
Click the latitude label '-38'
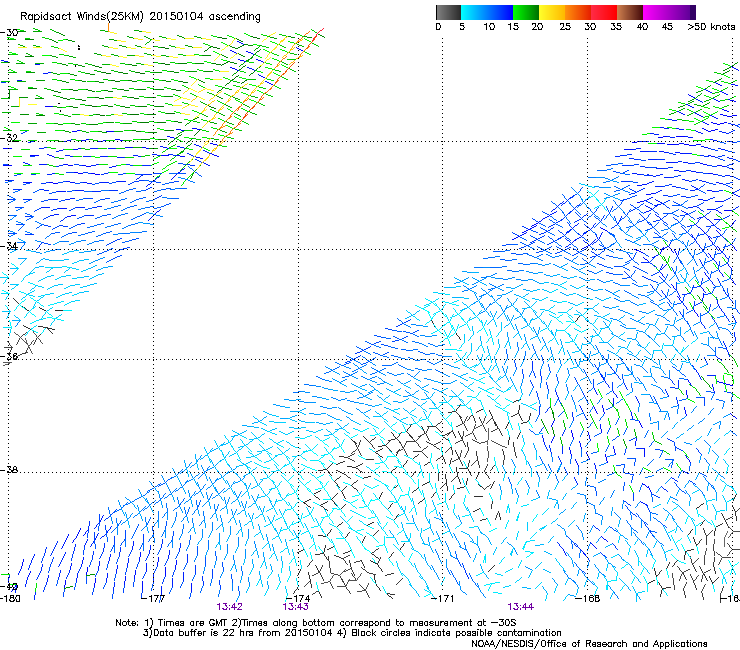pos(9,470)
